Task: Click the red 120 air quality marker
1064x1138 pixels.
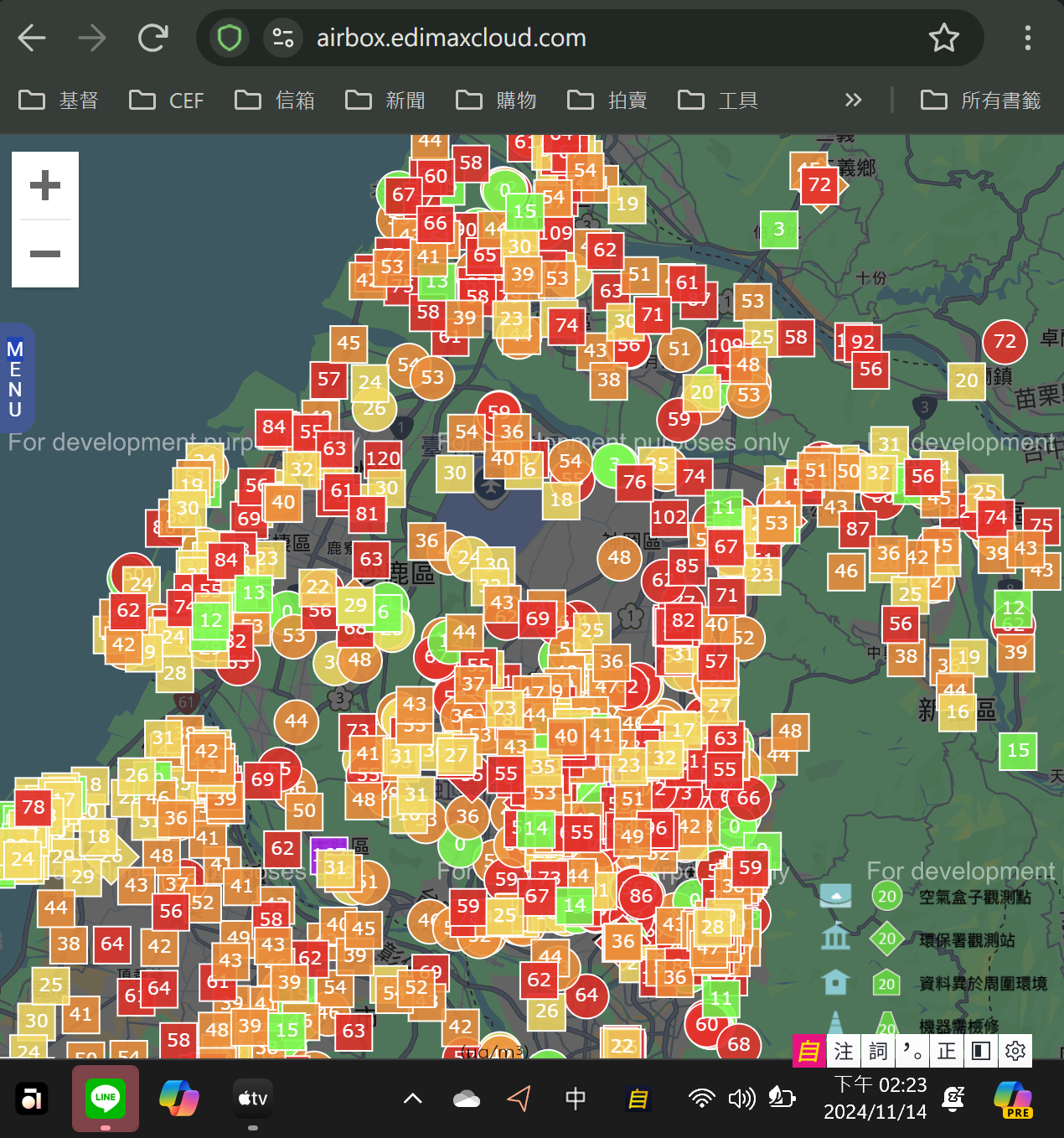Action: pyautogui.click(x=383, y=458)
